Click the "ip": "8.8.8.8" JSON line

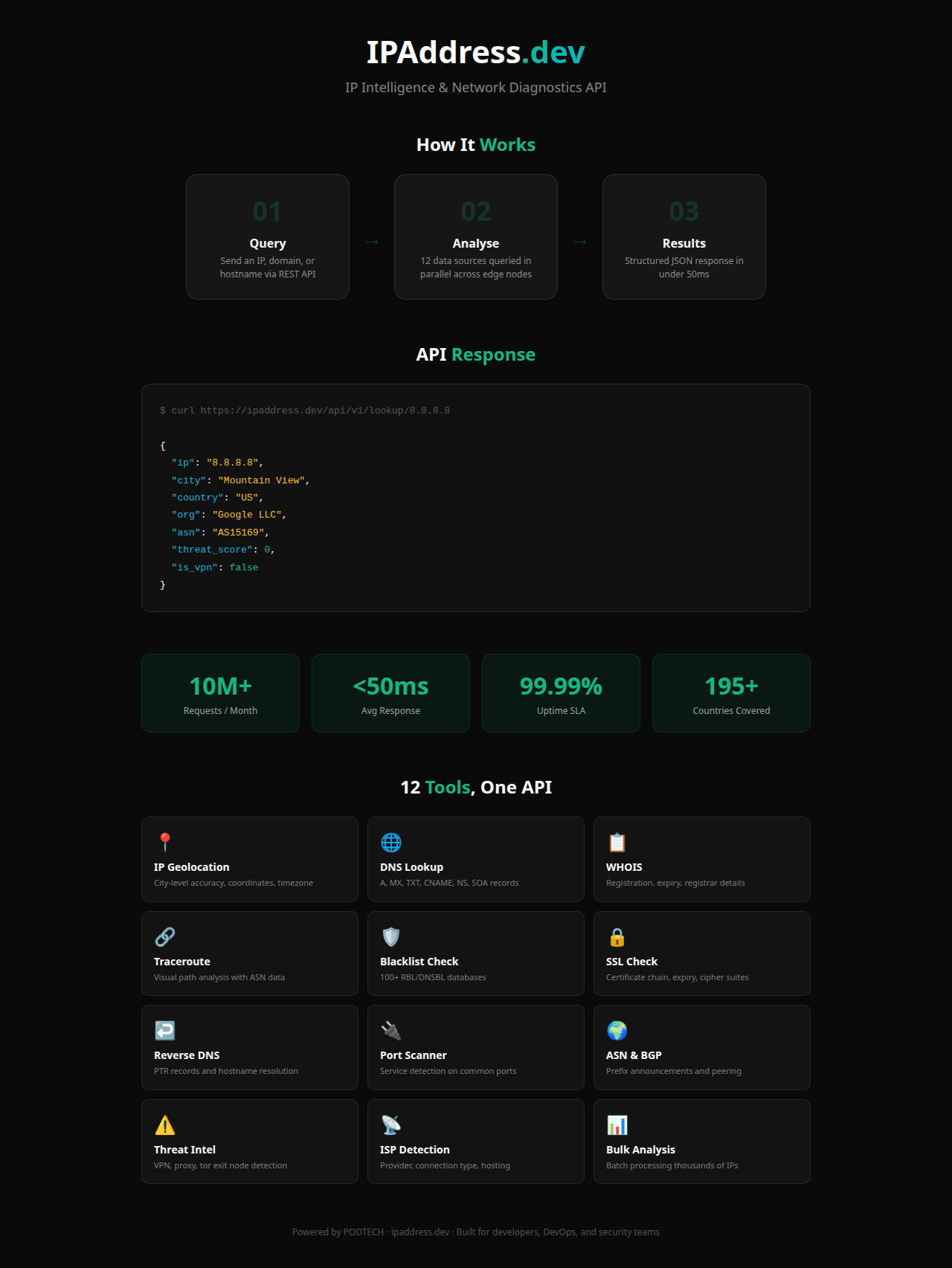click(217, 463)
